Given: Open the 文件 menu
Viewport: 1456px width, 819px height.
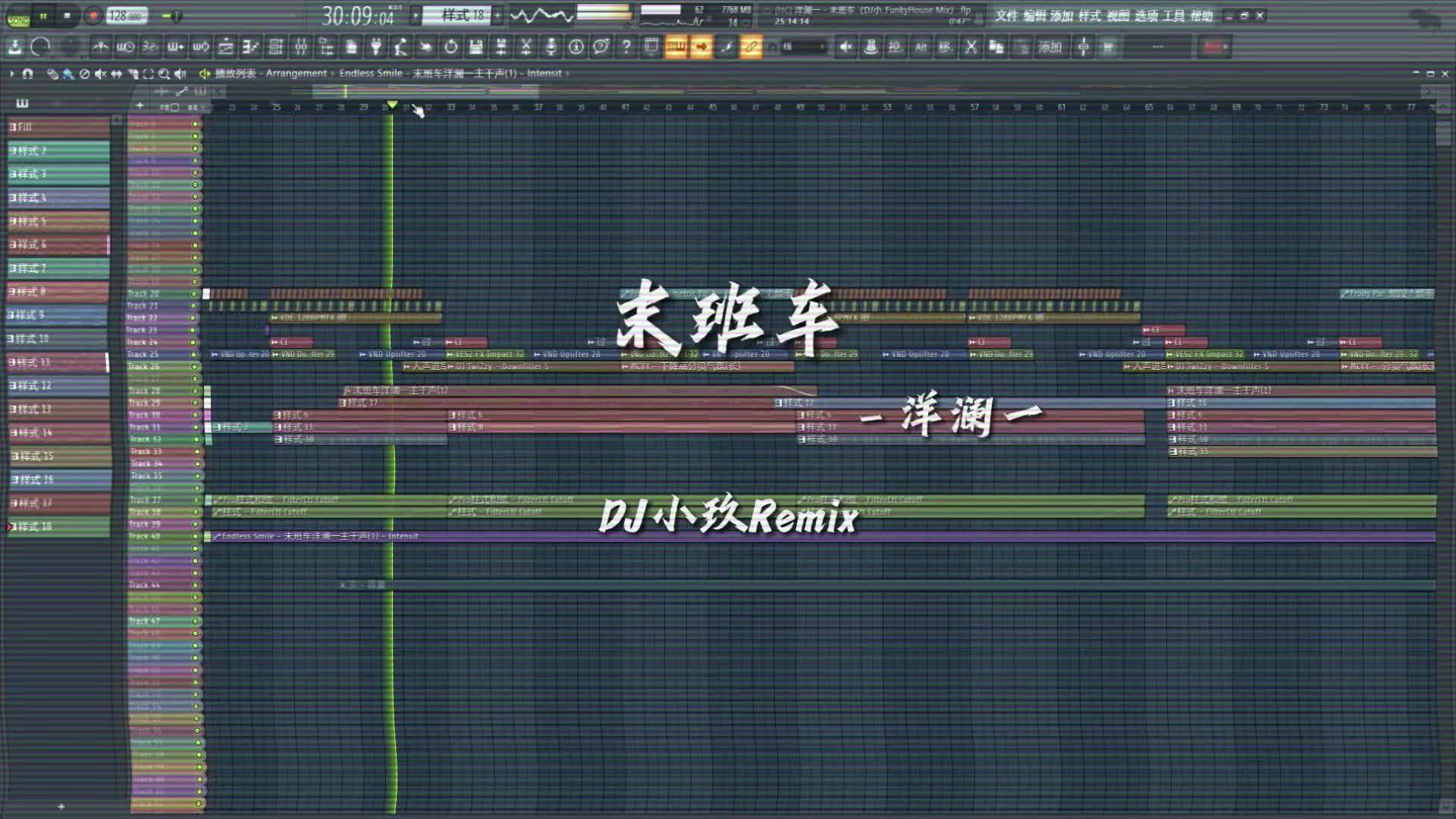Looking at the screenshot, I should point(1006,16).
